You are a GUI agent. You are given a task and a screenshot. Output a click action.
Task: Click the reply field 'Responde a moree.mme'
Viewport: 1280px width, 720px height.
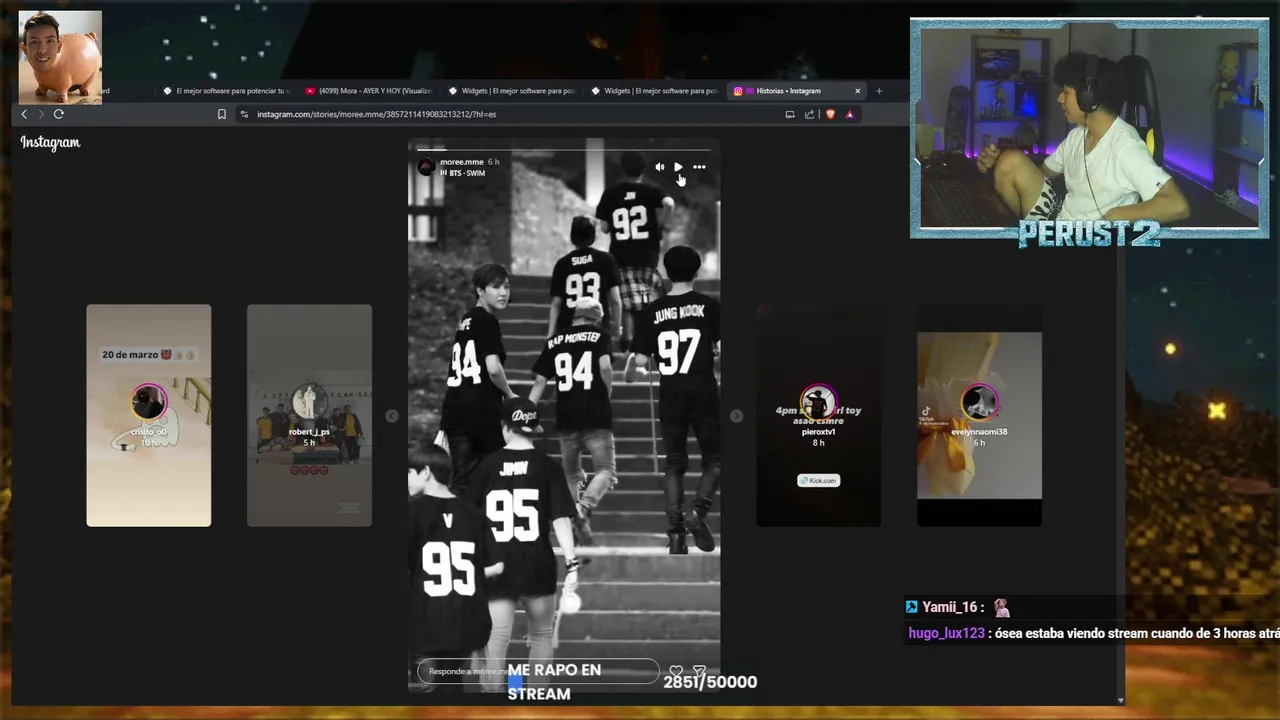pyautogui.click(x=538, y=671)
